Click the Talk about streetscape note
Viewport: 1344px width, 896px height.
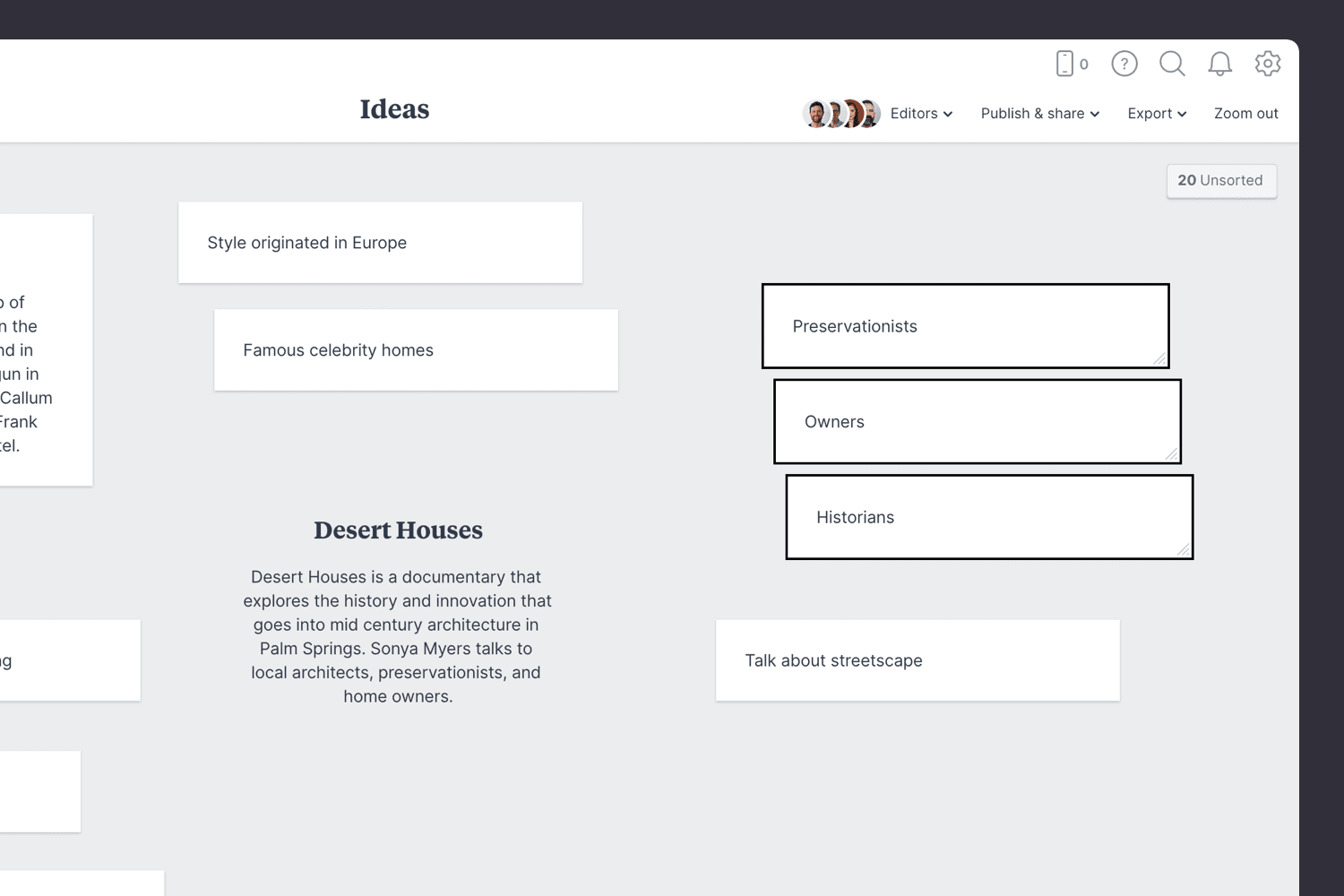[x=918, y=660]
